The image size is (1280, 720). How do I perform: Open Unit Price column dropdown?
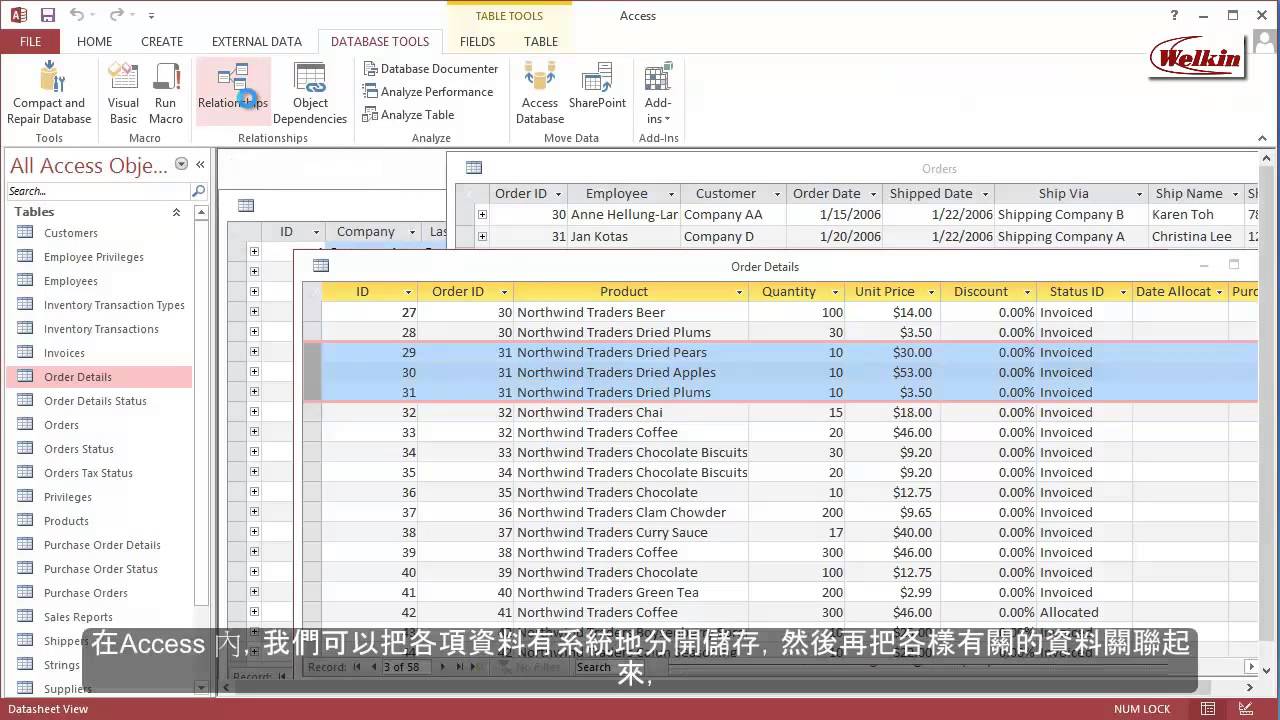pyautogui.click(x=932, y=292)
